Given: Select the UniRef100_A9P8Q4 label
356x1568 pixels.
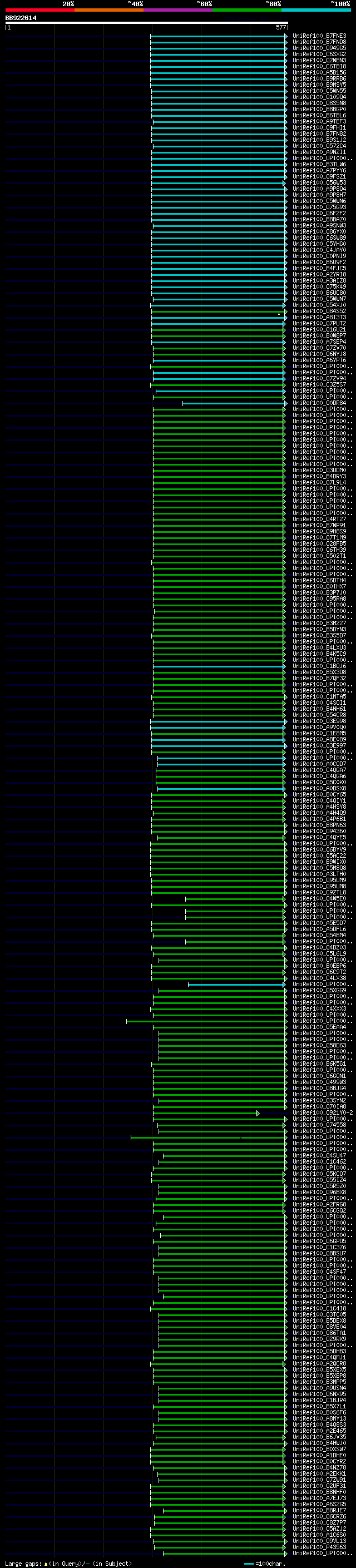Looking at the screenshot, I should [319, 189].
